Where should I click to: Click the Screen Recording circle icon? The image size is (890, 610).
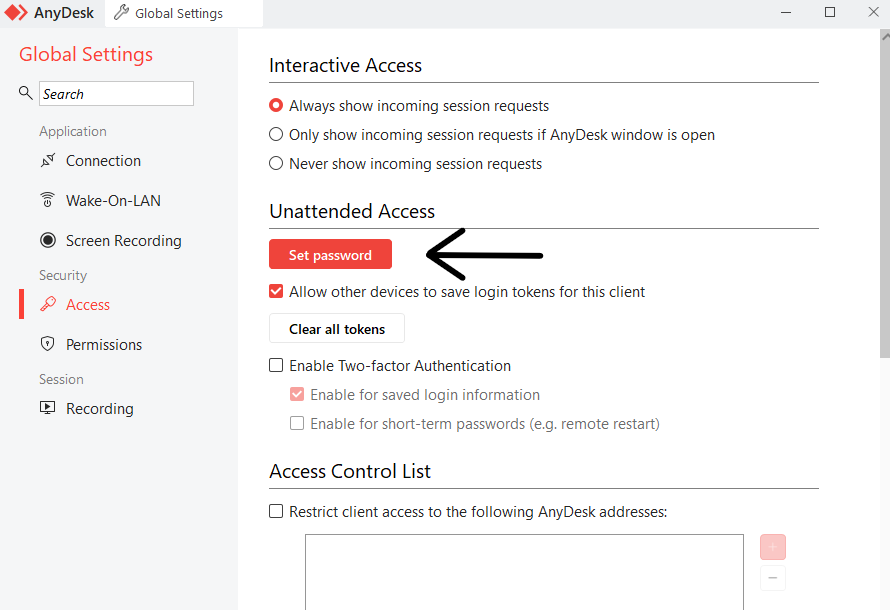pyautogui.click(x=48, y=241)
